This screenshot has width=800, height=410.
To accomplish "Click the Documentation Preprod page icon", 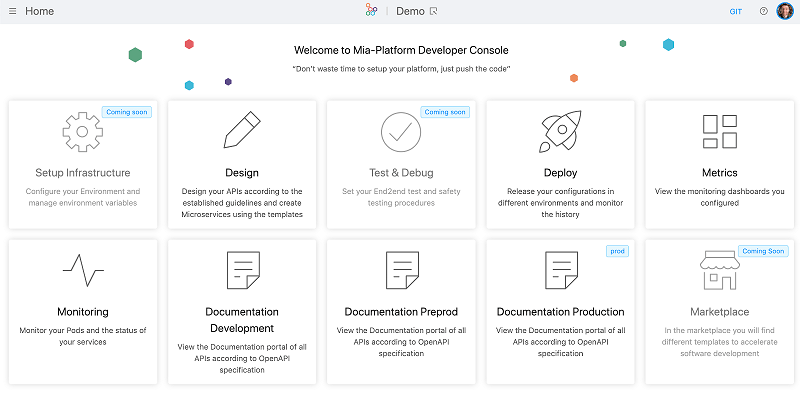I will [402, 270].
